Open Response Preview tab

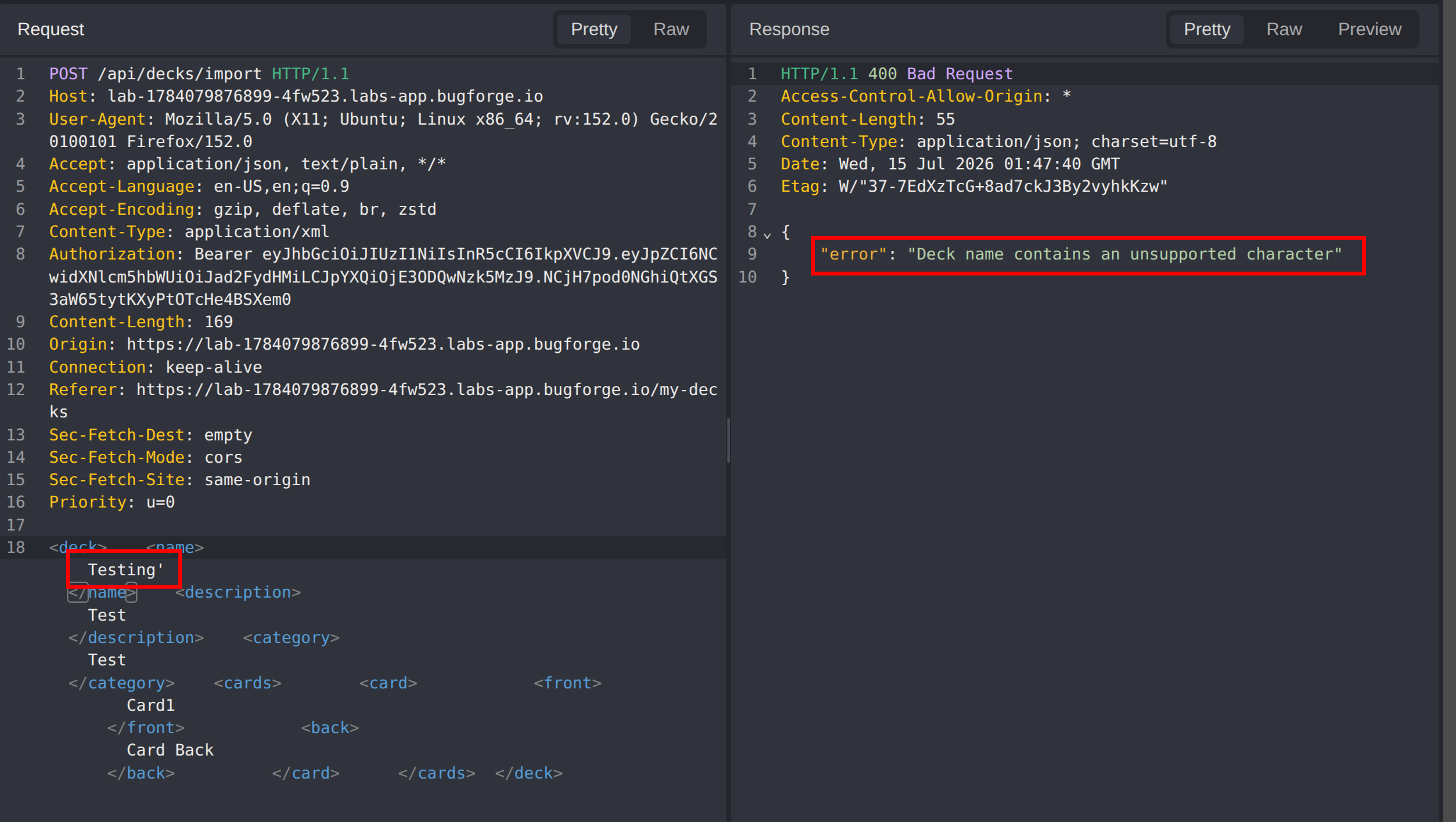click(x=1370, y=29)
